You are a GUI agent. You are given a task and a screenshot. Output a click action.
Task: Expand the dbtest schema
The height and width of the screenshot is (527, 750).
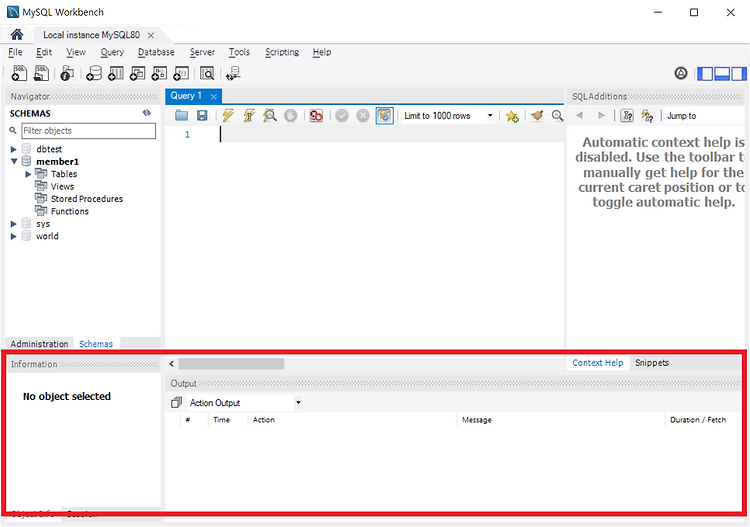click(13, 149)
